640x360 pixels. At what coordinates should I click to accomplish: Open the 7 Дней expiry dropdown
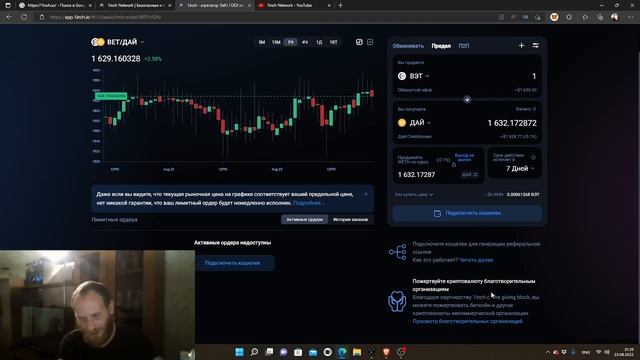(x=520, y=169)
